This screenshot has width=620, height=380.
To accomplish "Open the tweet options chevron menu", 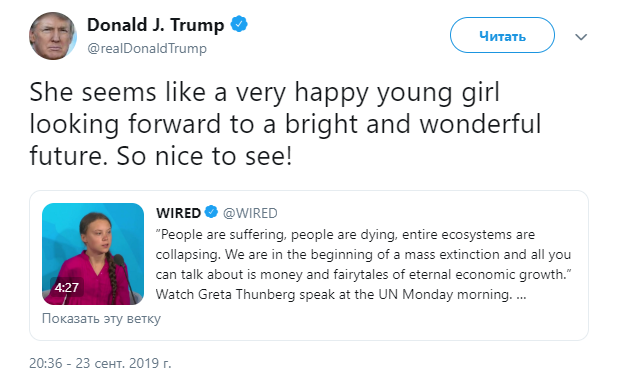I will click(x=580, y=37).
